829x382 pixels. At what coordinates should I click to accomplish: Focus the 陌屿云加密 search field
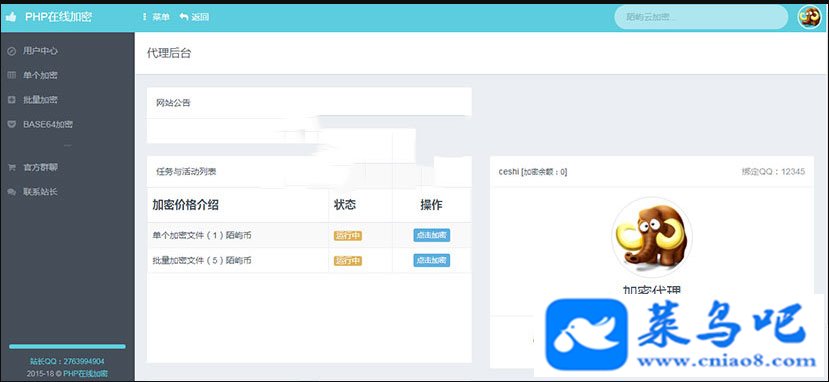pyautogui.click(x=701, y=17)
